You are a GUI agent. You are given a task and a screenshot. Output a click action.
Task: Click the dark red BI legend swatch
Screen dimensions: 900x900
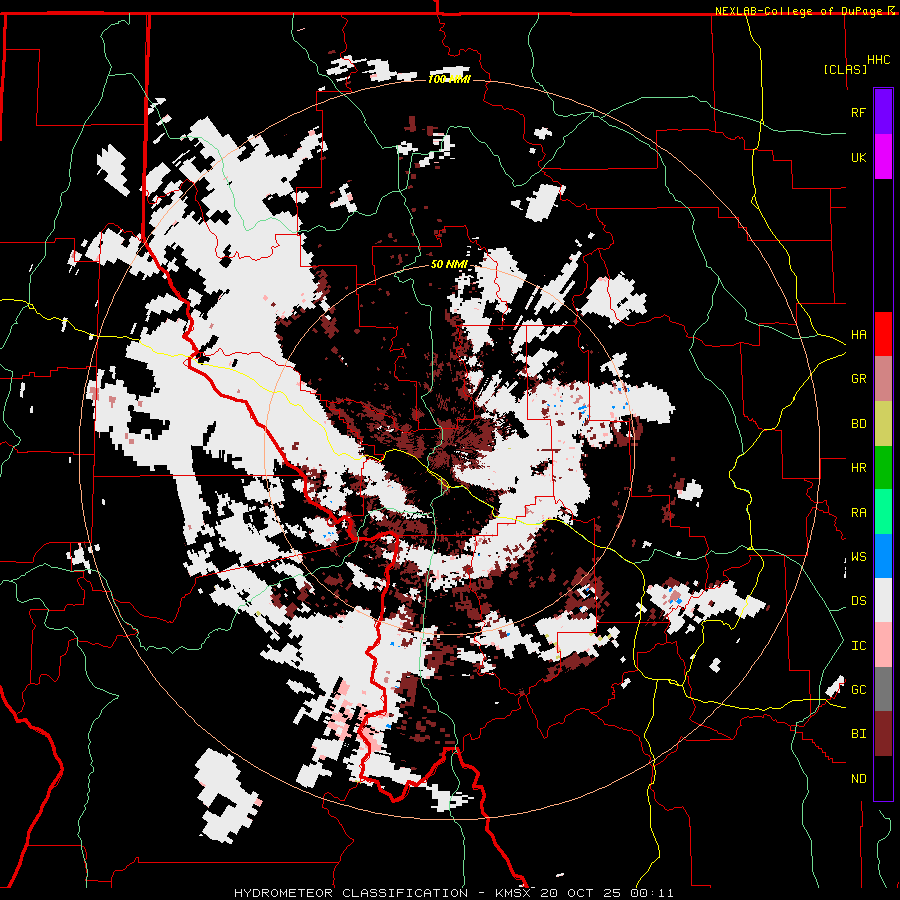(883, 734)
